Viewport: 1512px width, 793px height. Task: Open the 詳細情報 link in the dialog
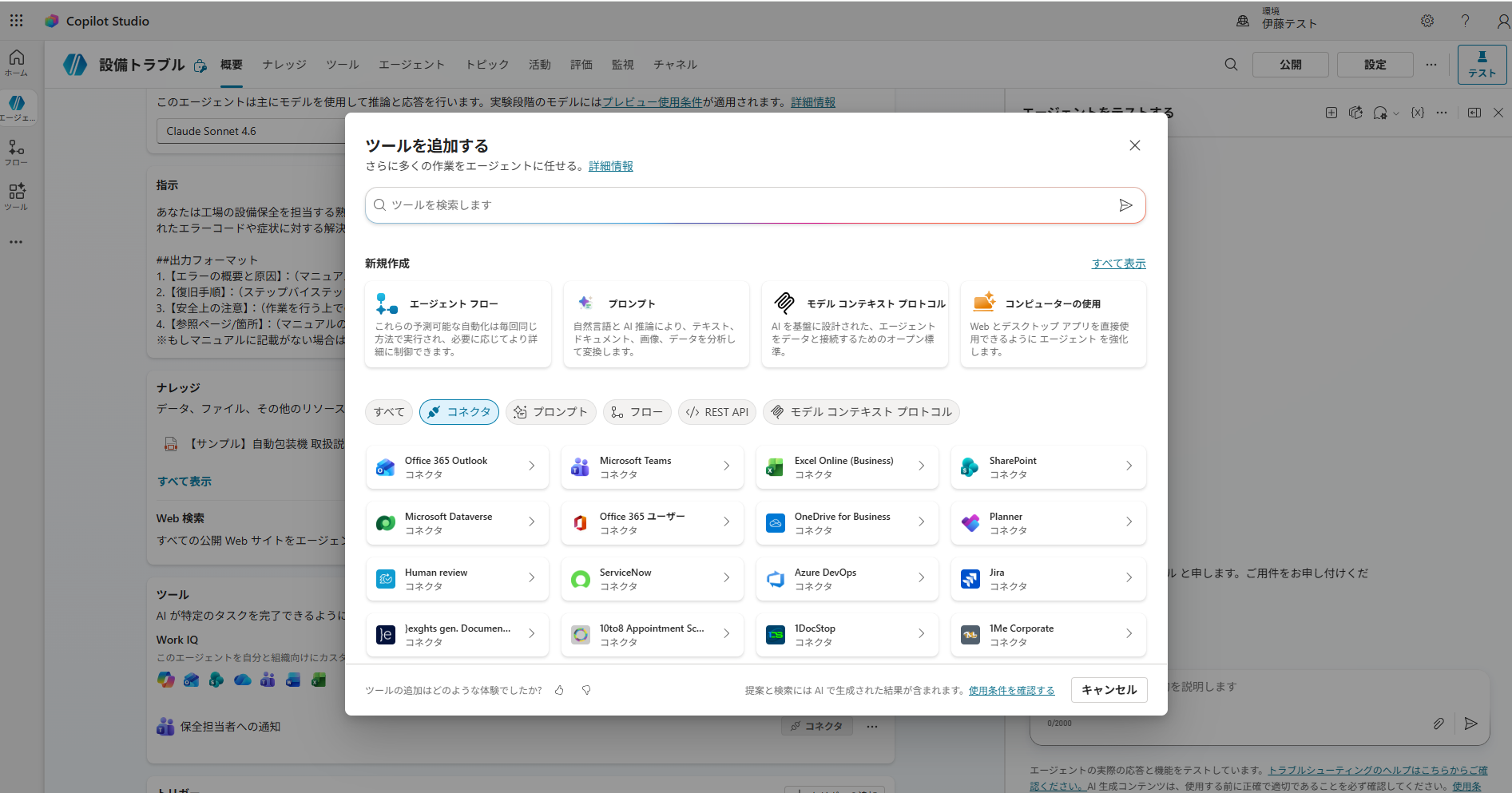611,166
